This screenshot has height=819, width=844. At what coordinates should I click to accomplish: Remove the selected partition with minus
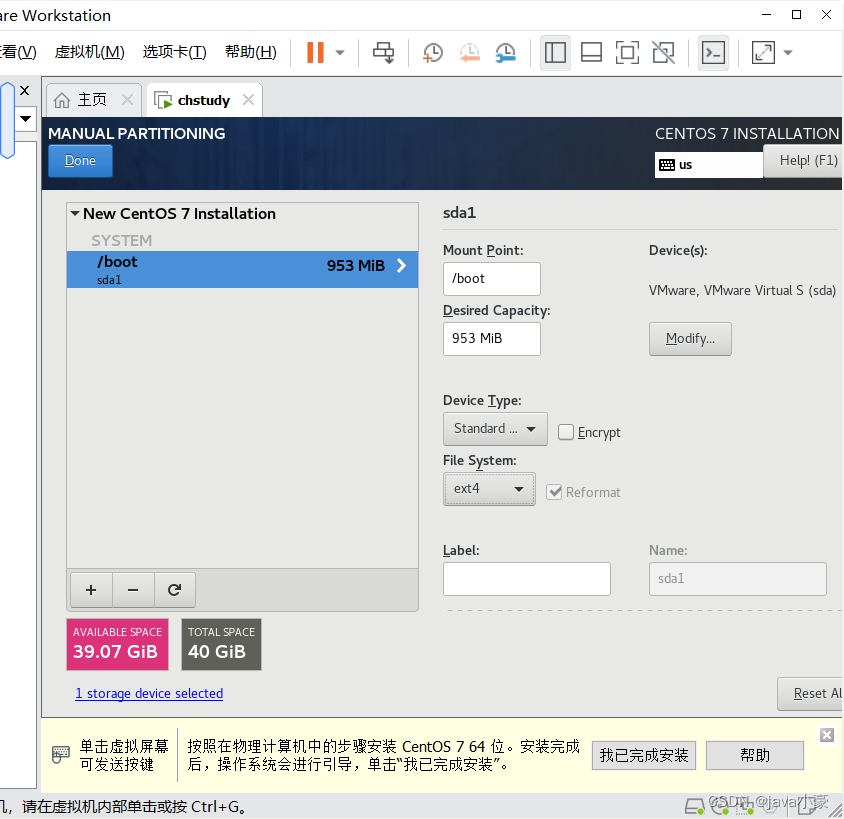(133, 590)
